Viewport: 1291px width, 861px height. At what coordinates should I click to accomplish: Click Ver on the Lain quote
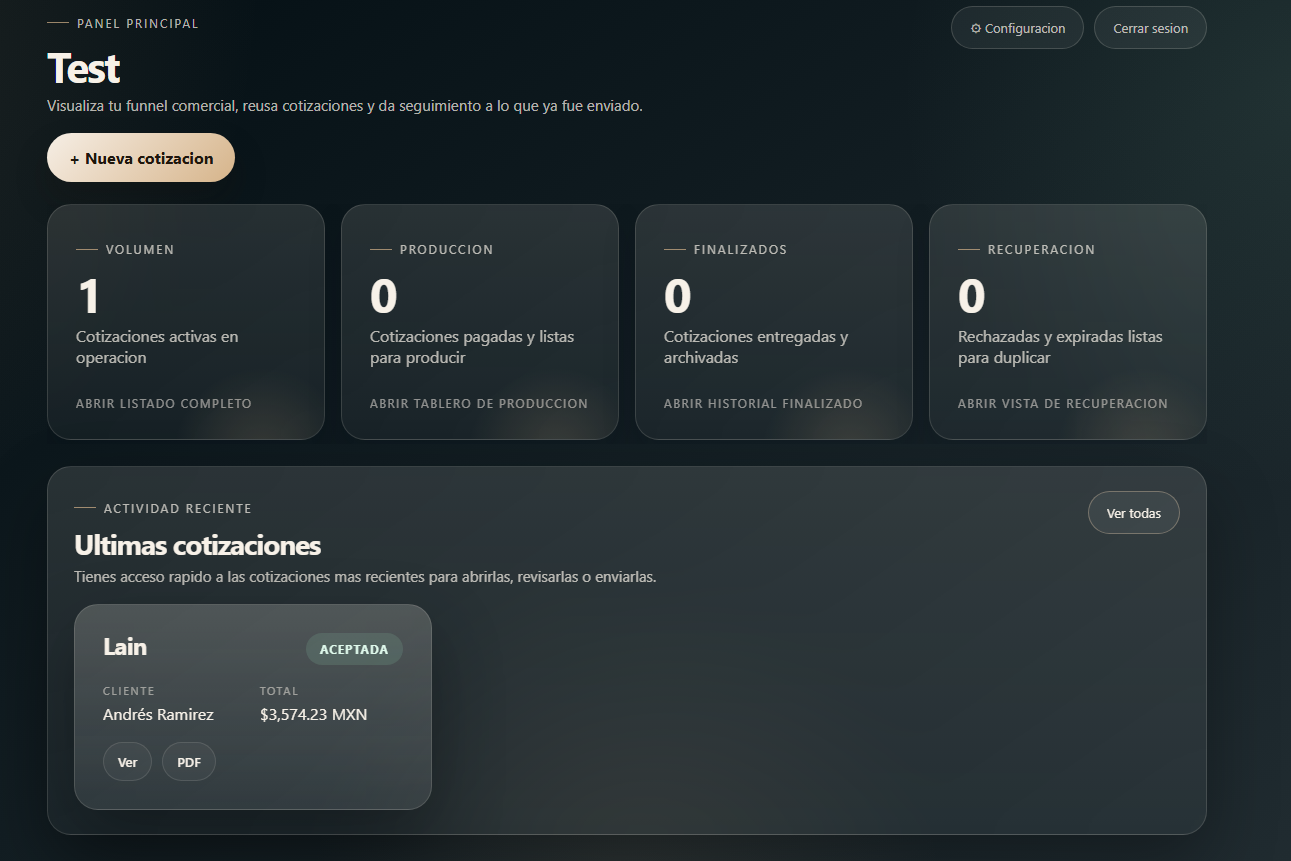127,762
